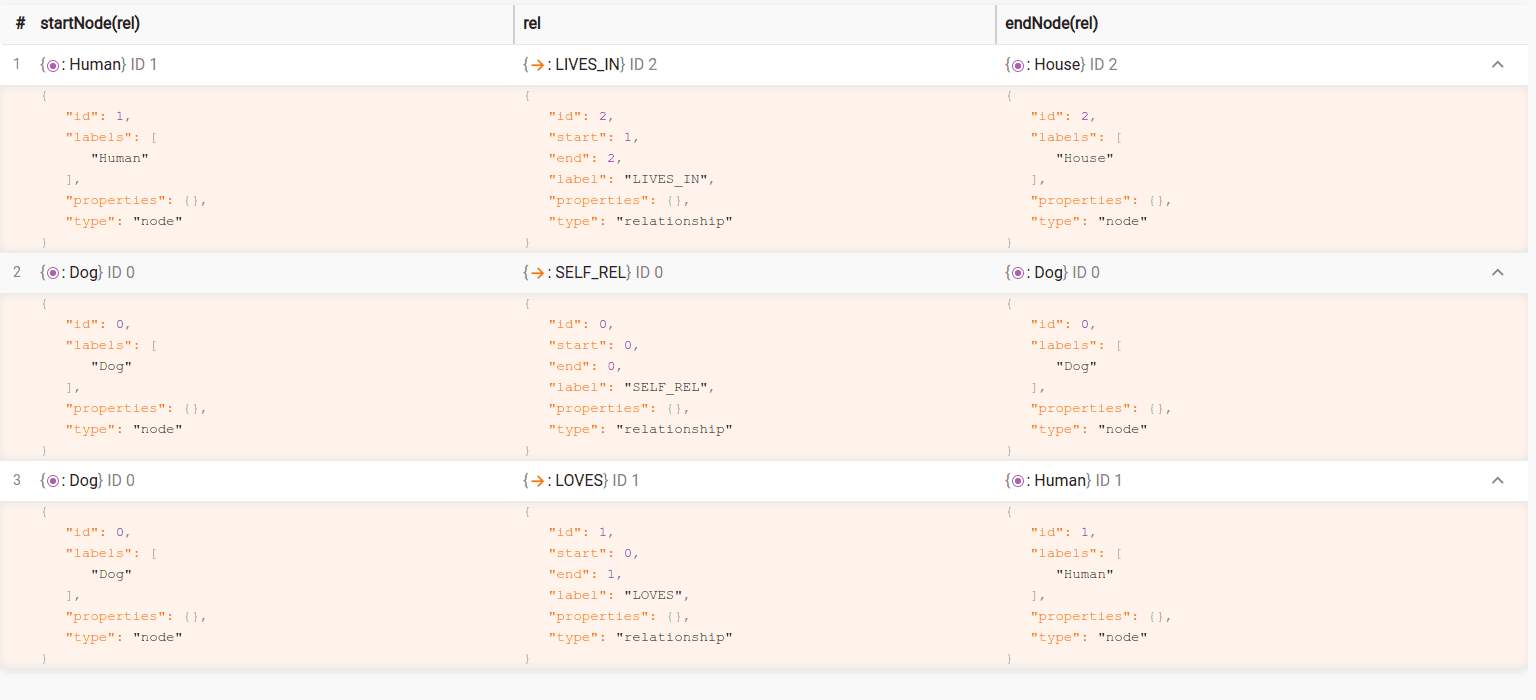Click the LIVES_IN relationship arrow icon
The image size is (1536, 700).
click(x=536, y=65)
